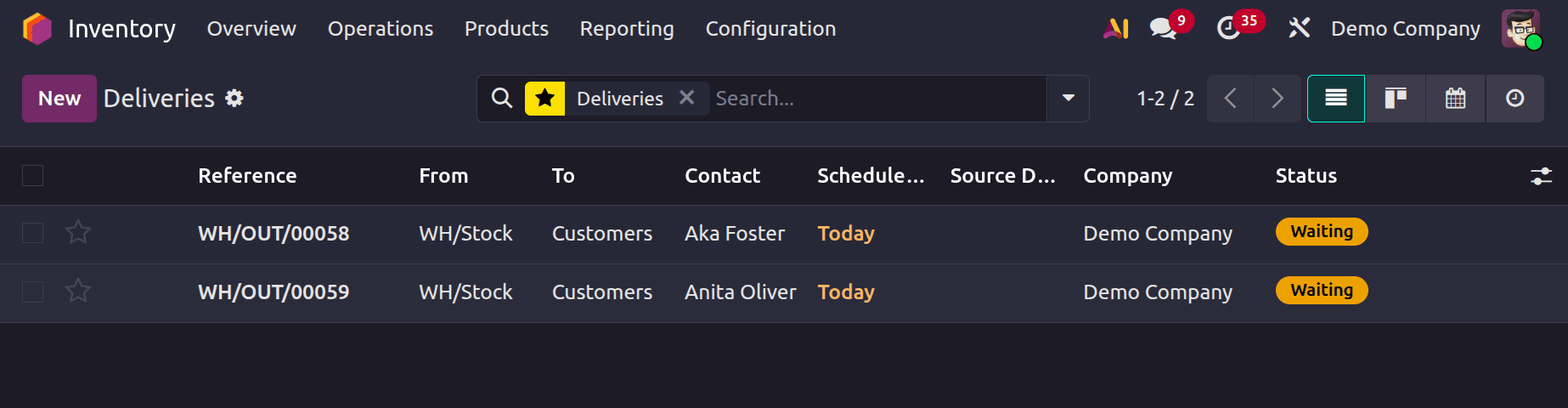Sort by Company column header
Screen dimensions: 1568x408
coord(1127,176)
